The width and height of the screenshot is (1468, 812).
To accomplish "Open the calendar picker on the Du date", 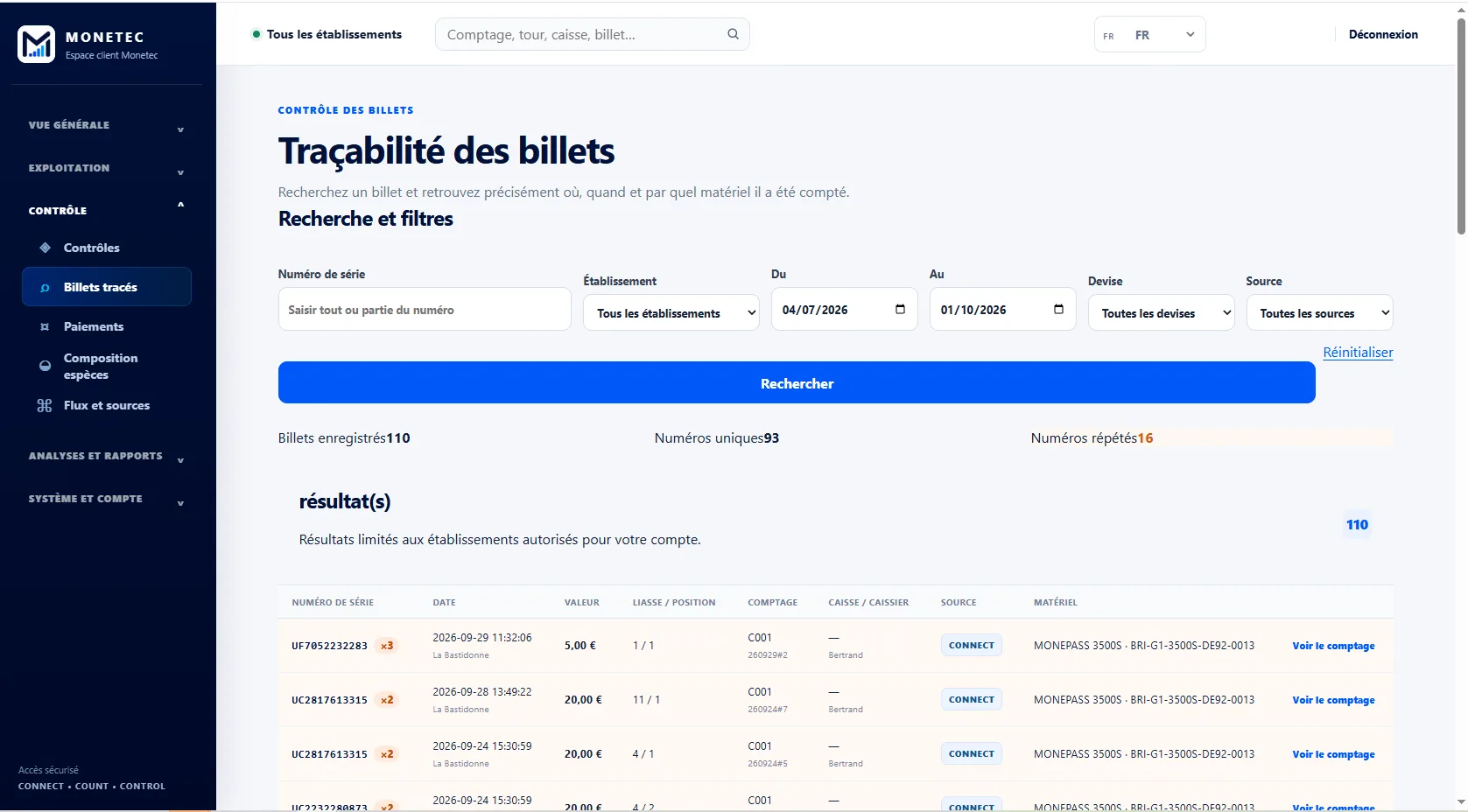I will pyautogui.click(x=900, y=309).
